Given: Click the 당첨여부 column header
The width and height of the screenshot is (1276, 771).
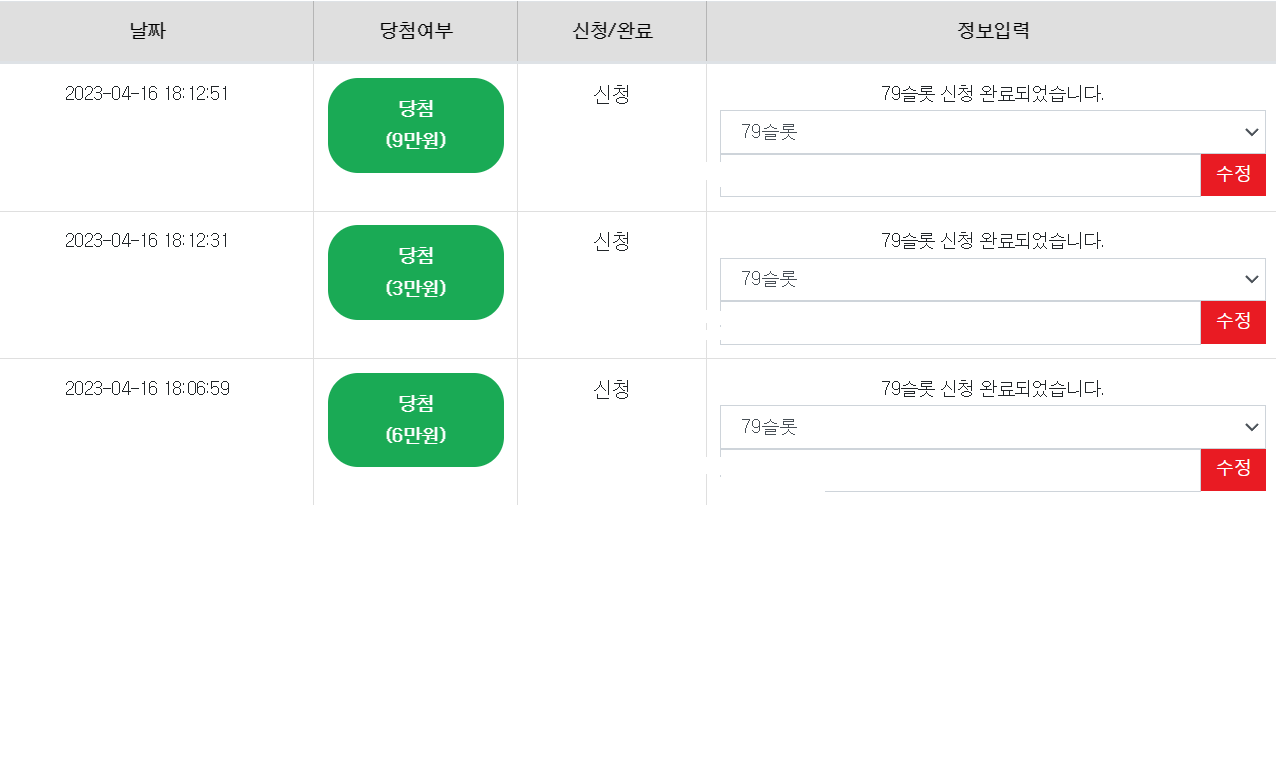Looking at the screenshot, I should point(416,31).
